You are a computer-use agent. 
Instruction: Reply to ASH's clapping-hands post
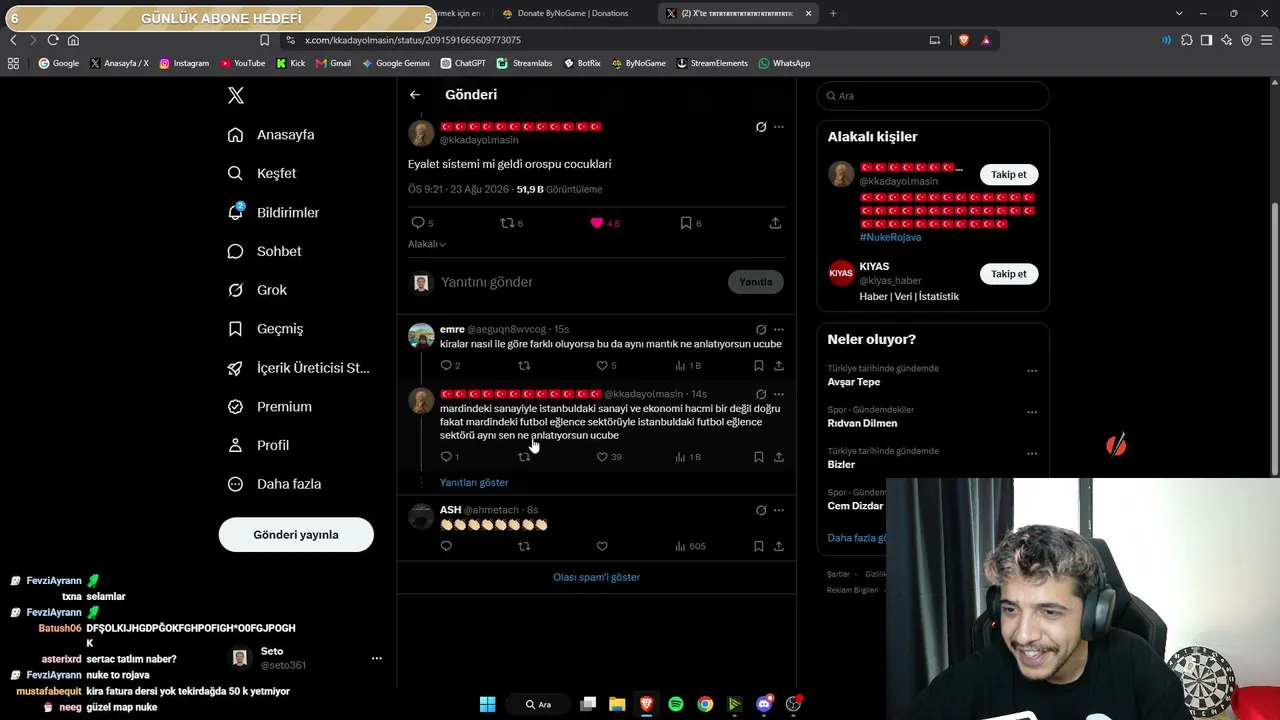446,546
